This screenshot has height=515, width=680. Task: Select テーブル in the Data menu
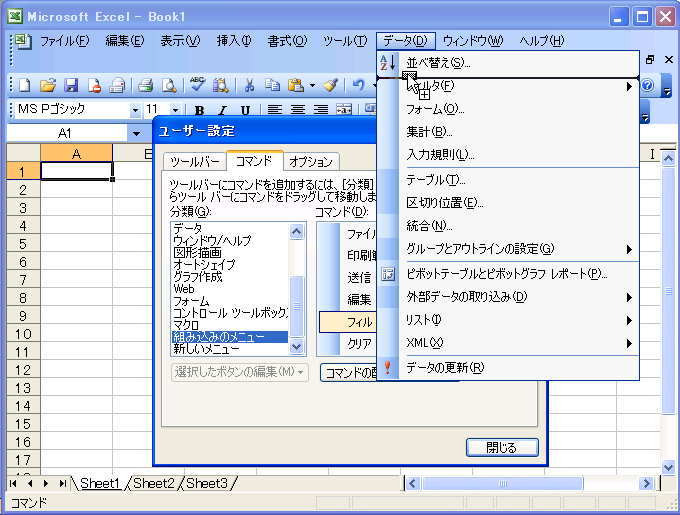click(508, 180)
